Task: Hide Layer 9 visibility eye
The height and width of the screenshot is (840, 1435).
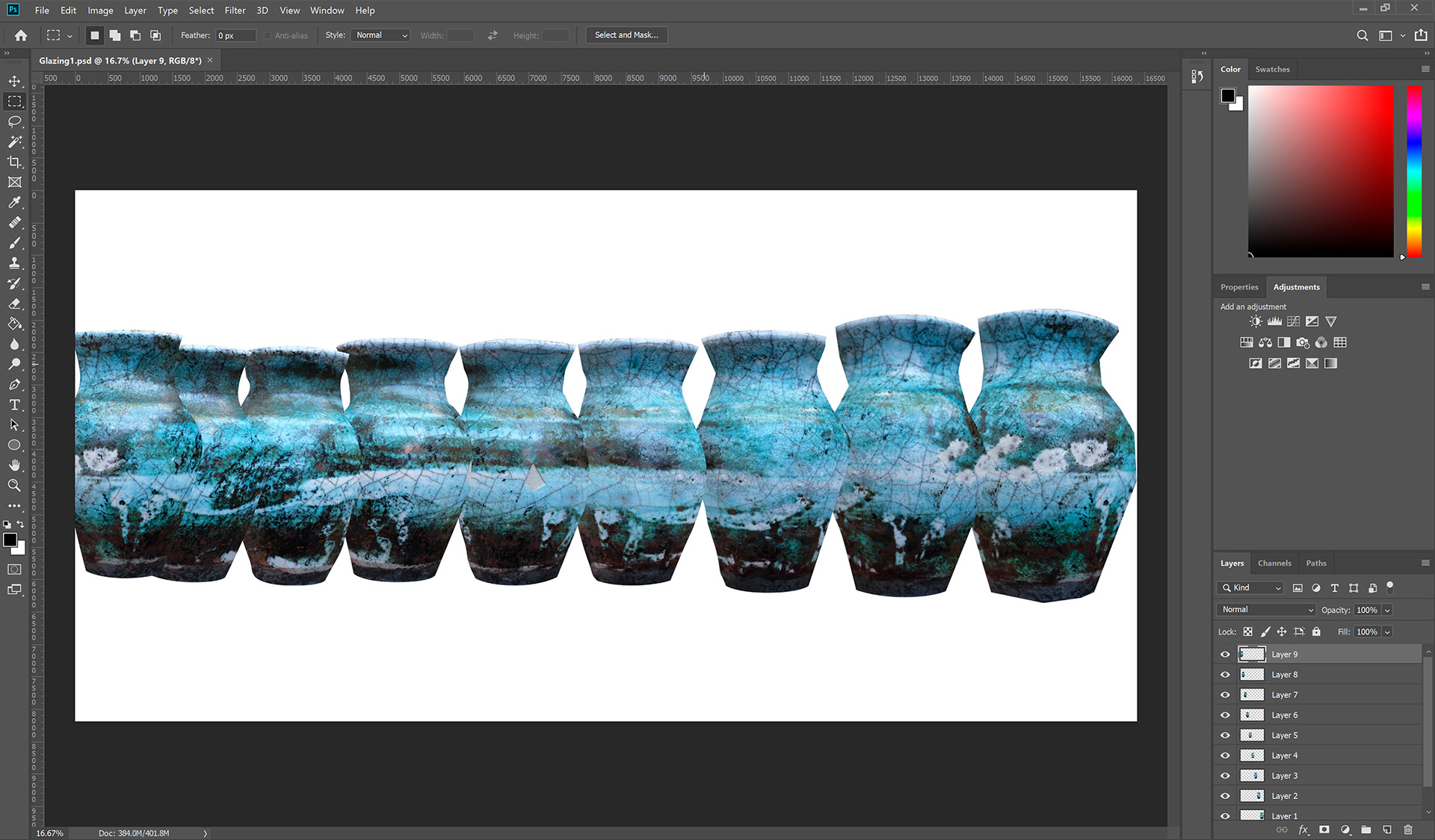Action: pyautogui.click(x=1225, y=654)
